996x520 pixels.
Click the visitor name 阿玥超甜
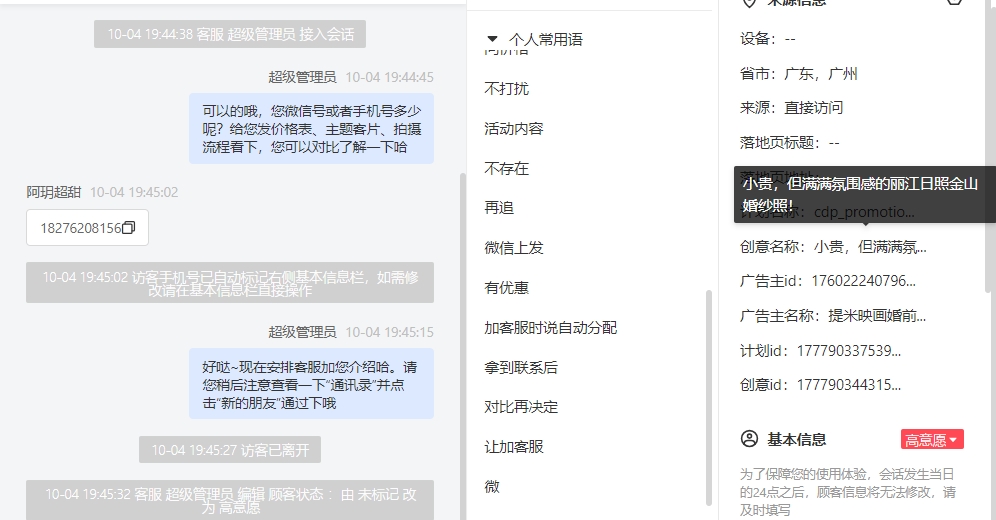point(53,192)
